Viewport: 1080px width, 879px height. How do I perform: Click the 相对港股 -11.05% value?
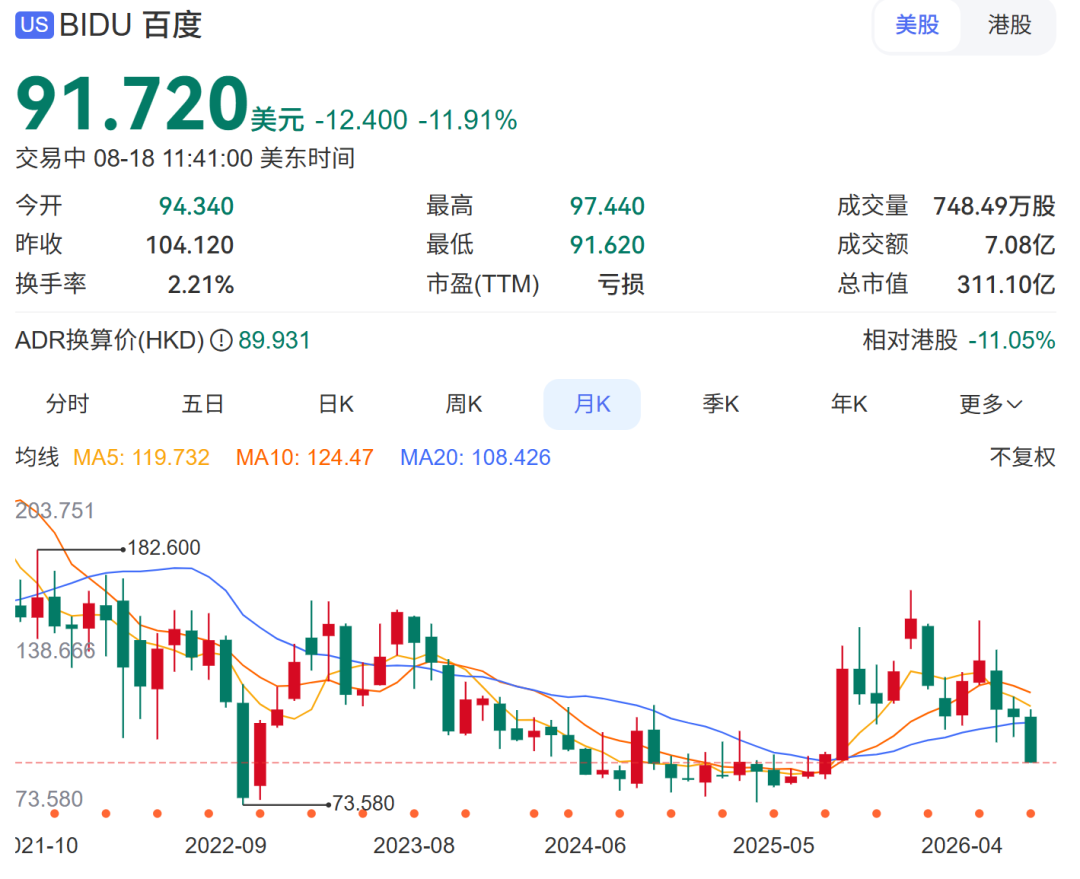1012,340
